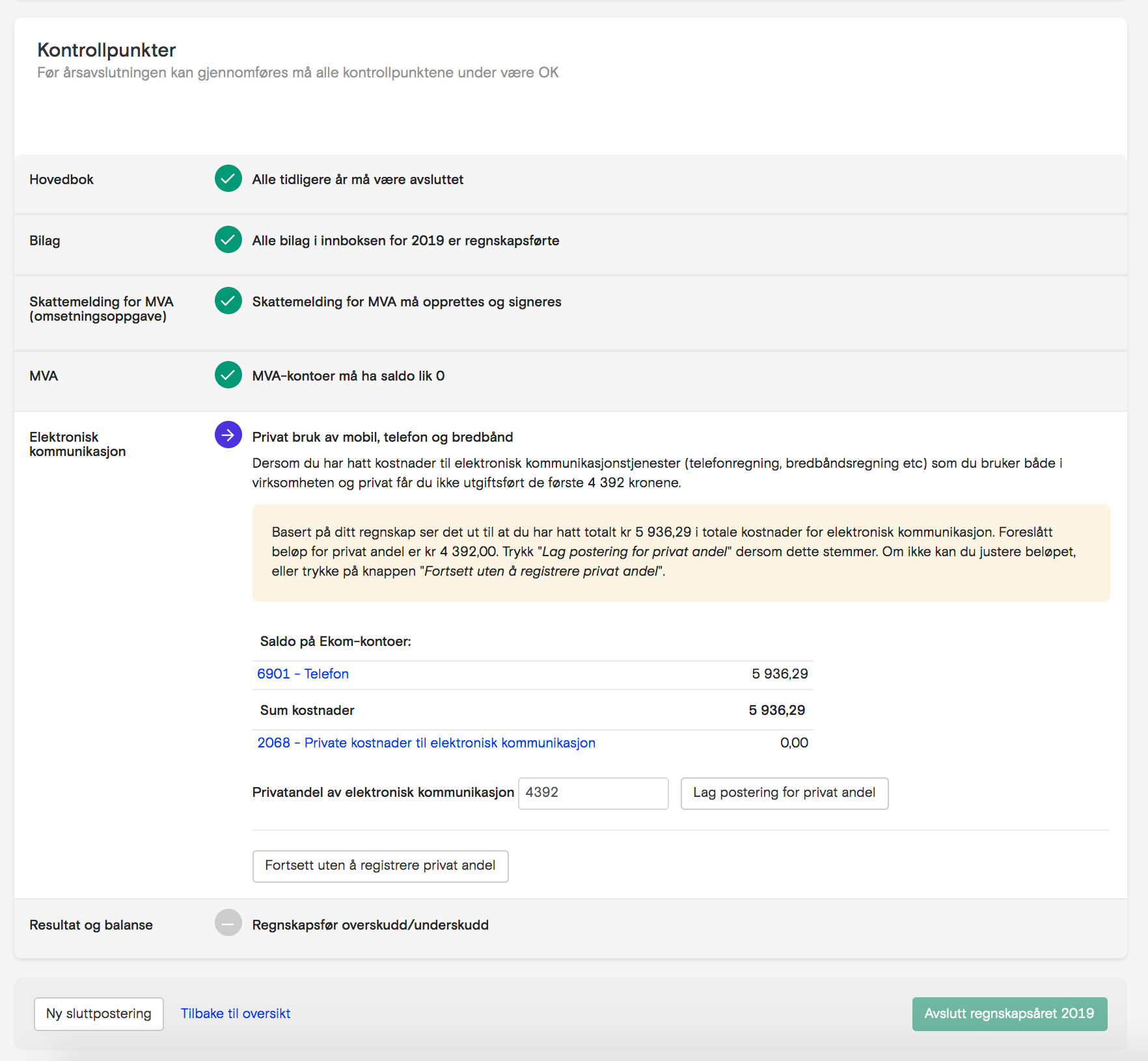The width and height of the screenshot is (1148, 1061).
Task: Go Tilbake til oversikt
Action: 236,1014
